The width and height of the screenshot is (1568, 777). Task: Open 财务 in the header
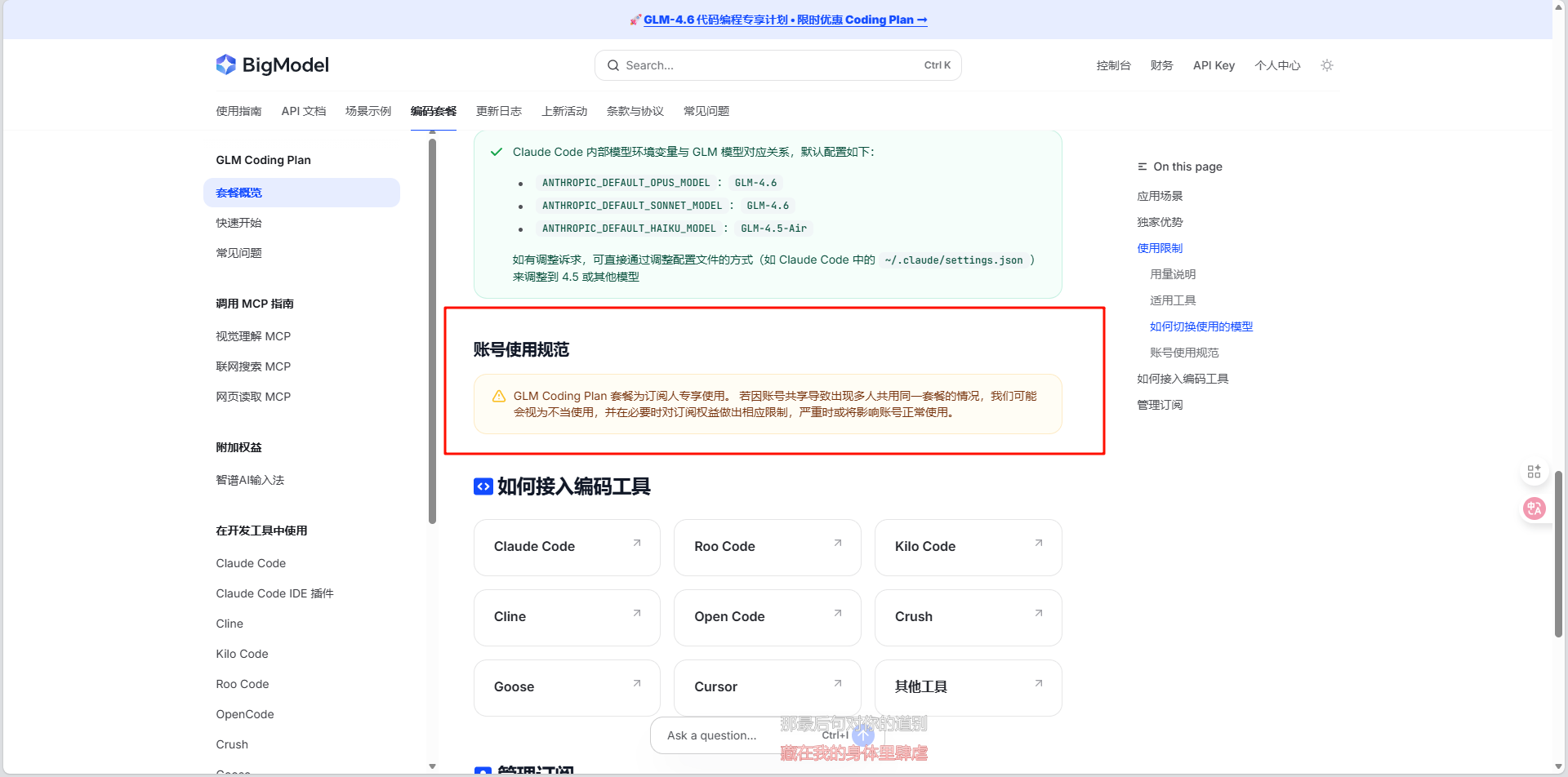(x=1161, y=65)
